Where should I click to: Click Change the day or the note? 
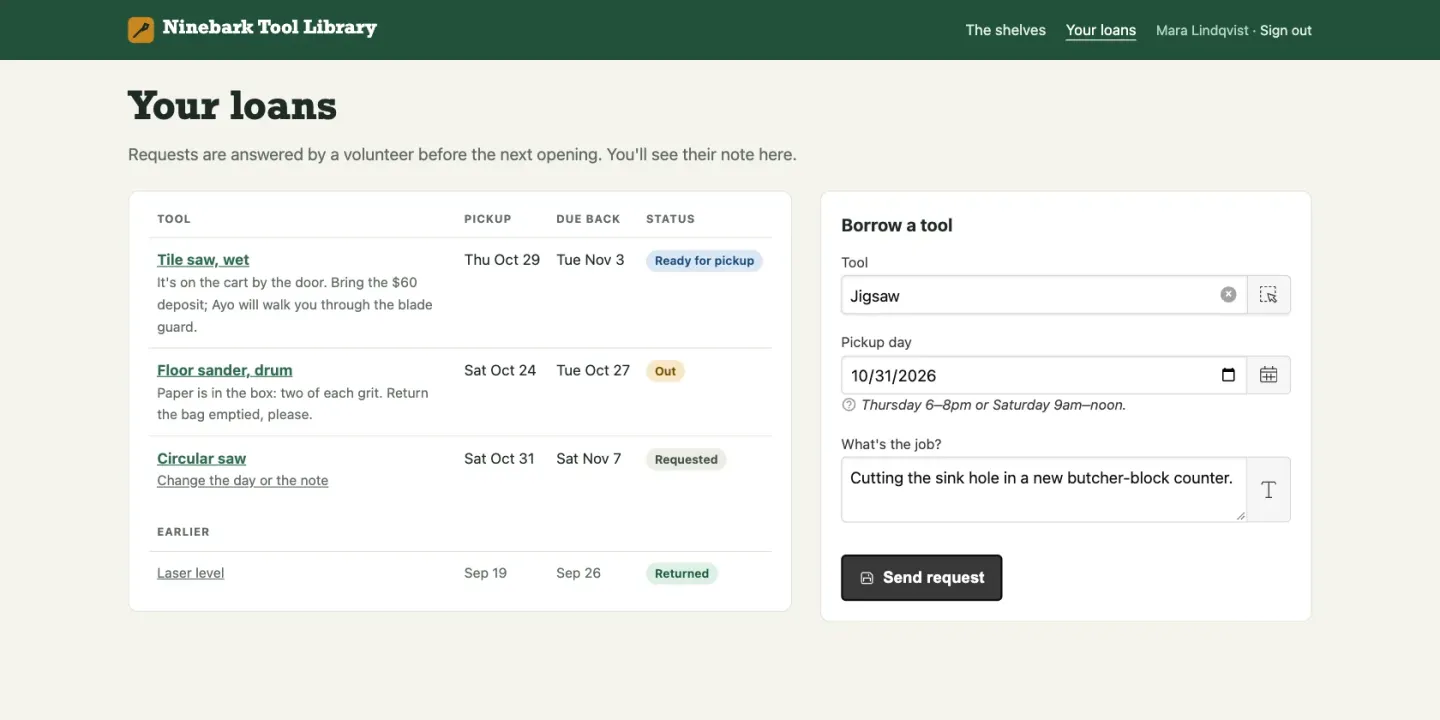coord(243,480)
